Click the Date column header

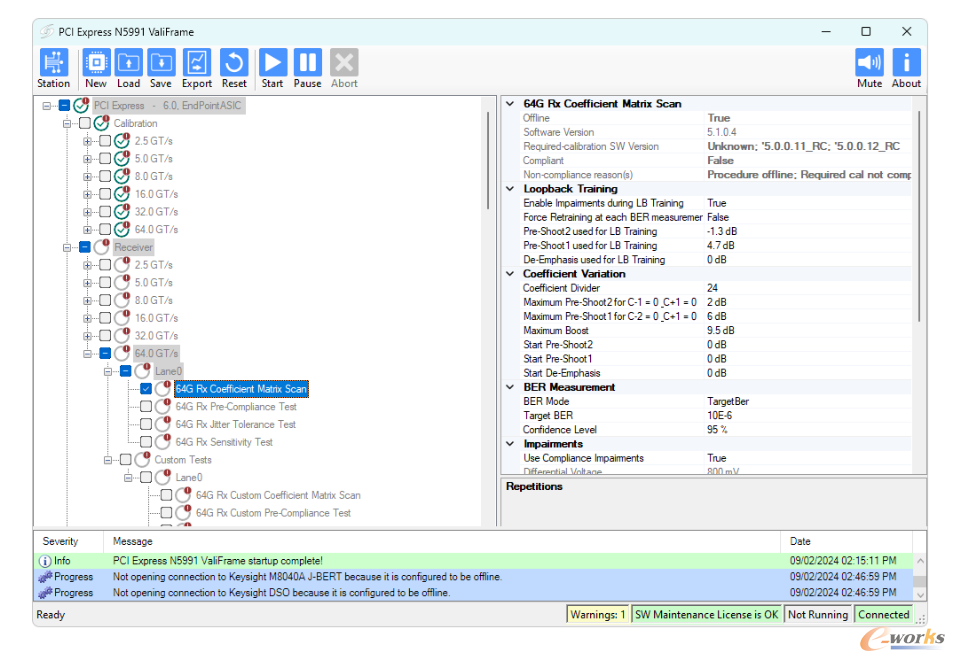coord(847,541)
